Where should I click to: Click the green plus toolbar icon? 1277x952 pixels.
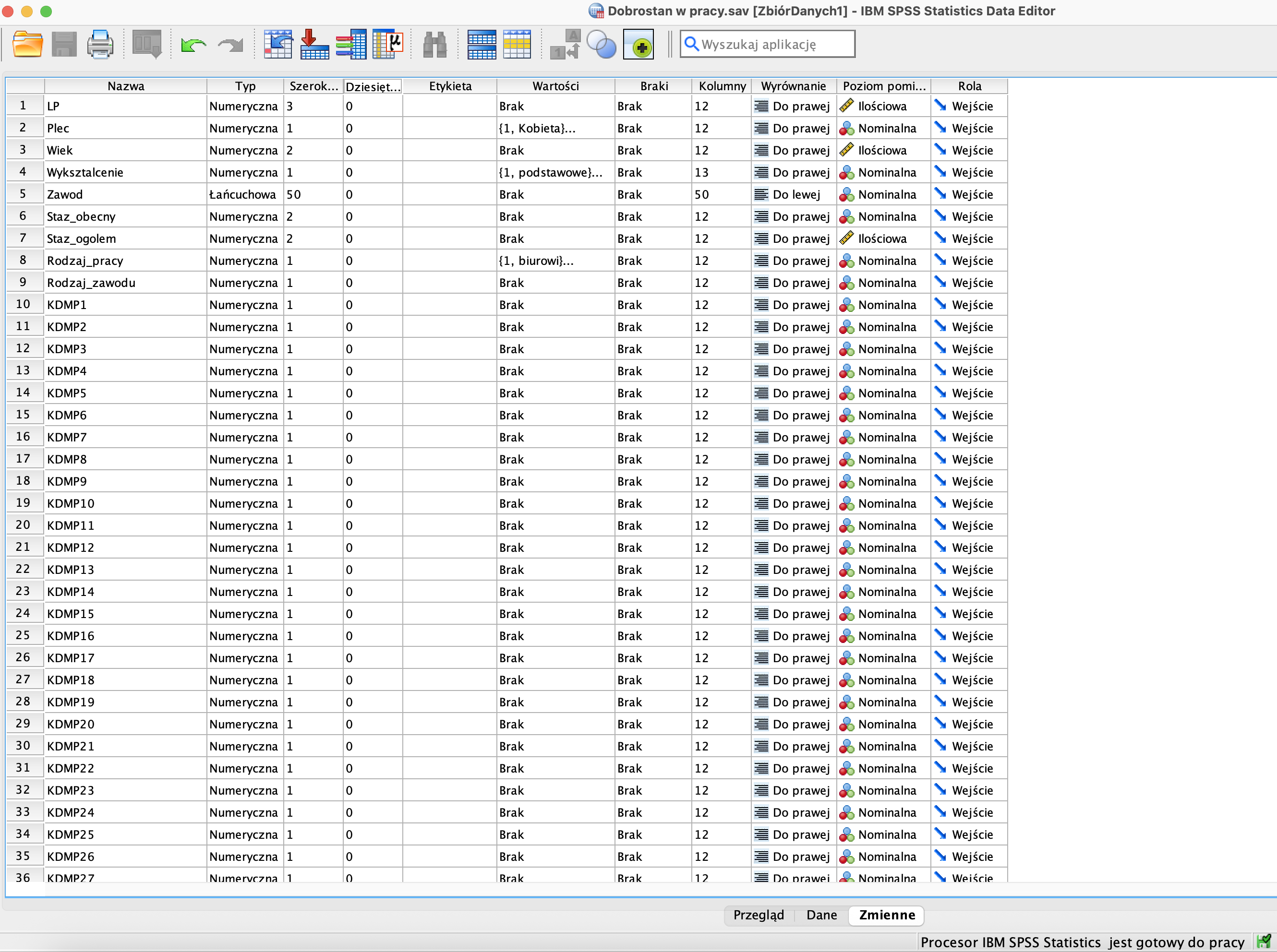pyautogui.click(x=638, y=44)
